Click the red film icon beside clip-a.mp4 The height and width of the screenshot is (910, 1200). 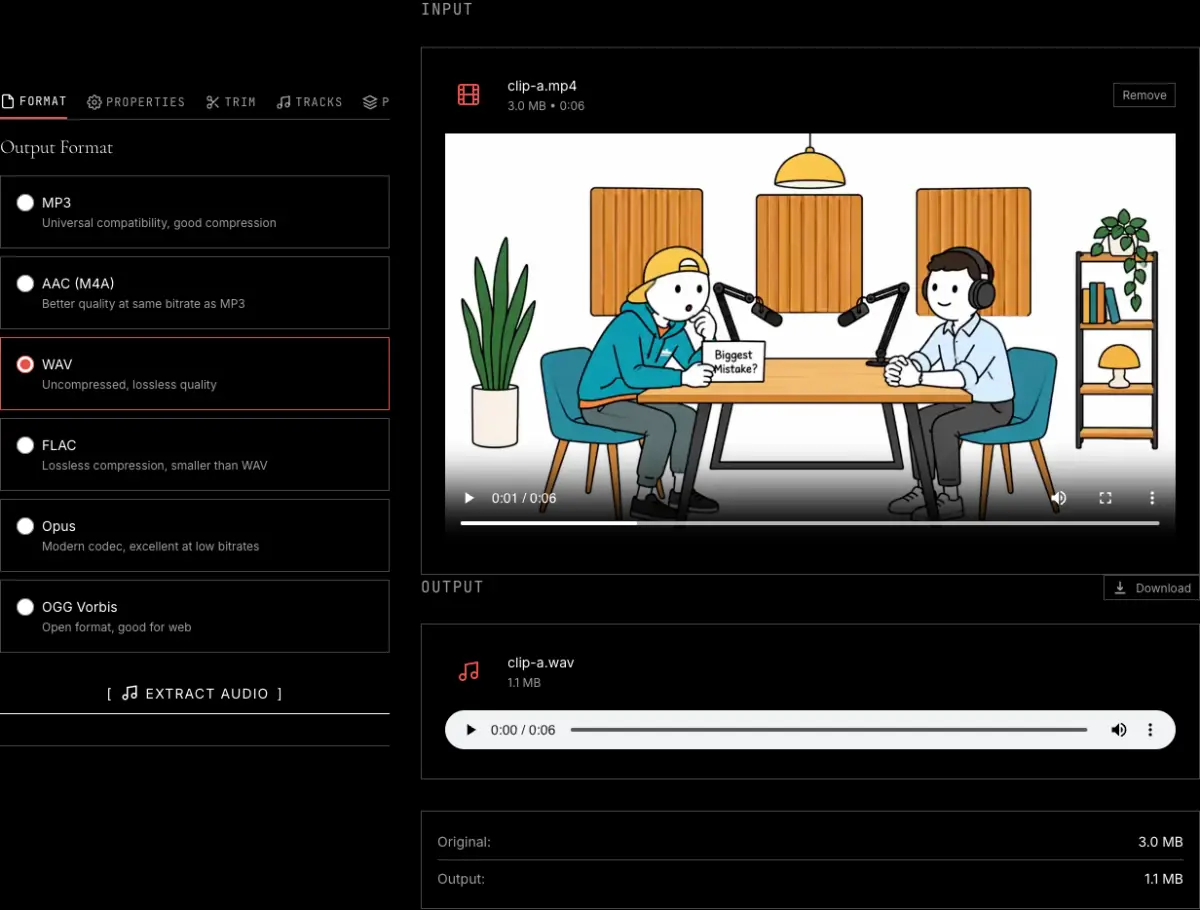pos(468,95)
